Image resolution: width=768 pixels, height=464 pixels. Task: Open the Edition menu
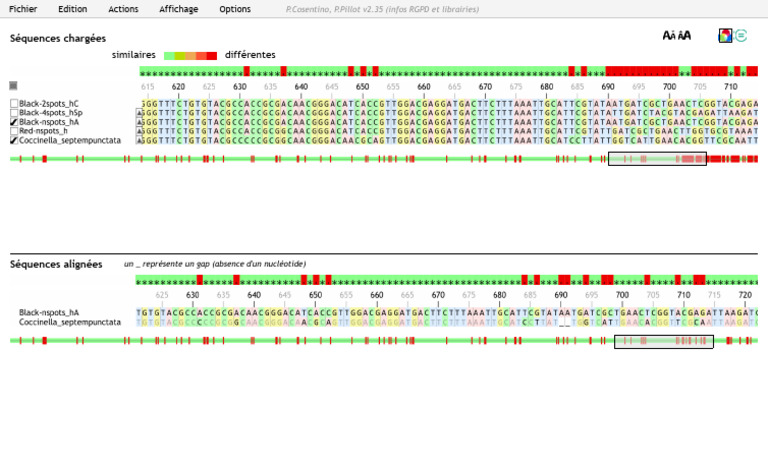[72, 9]
